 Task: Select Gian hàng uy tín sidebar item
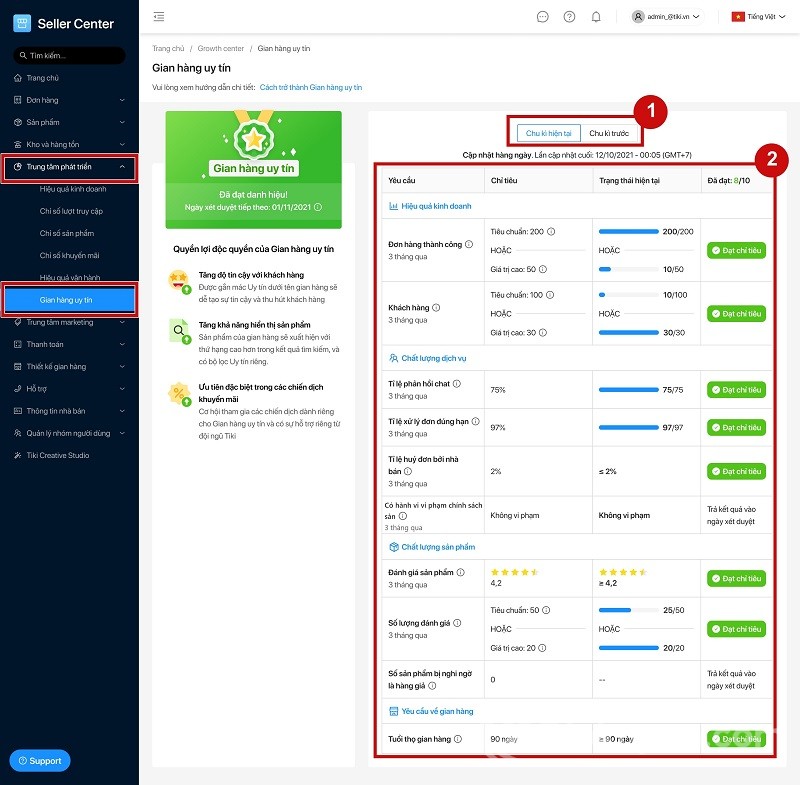69,300
